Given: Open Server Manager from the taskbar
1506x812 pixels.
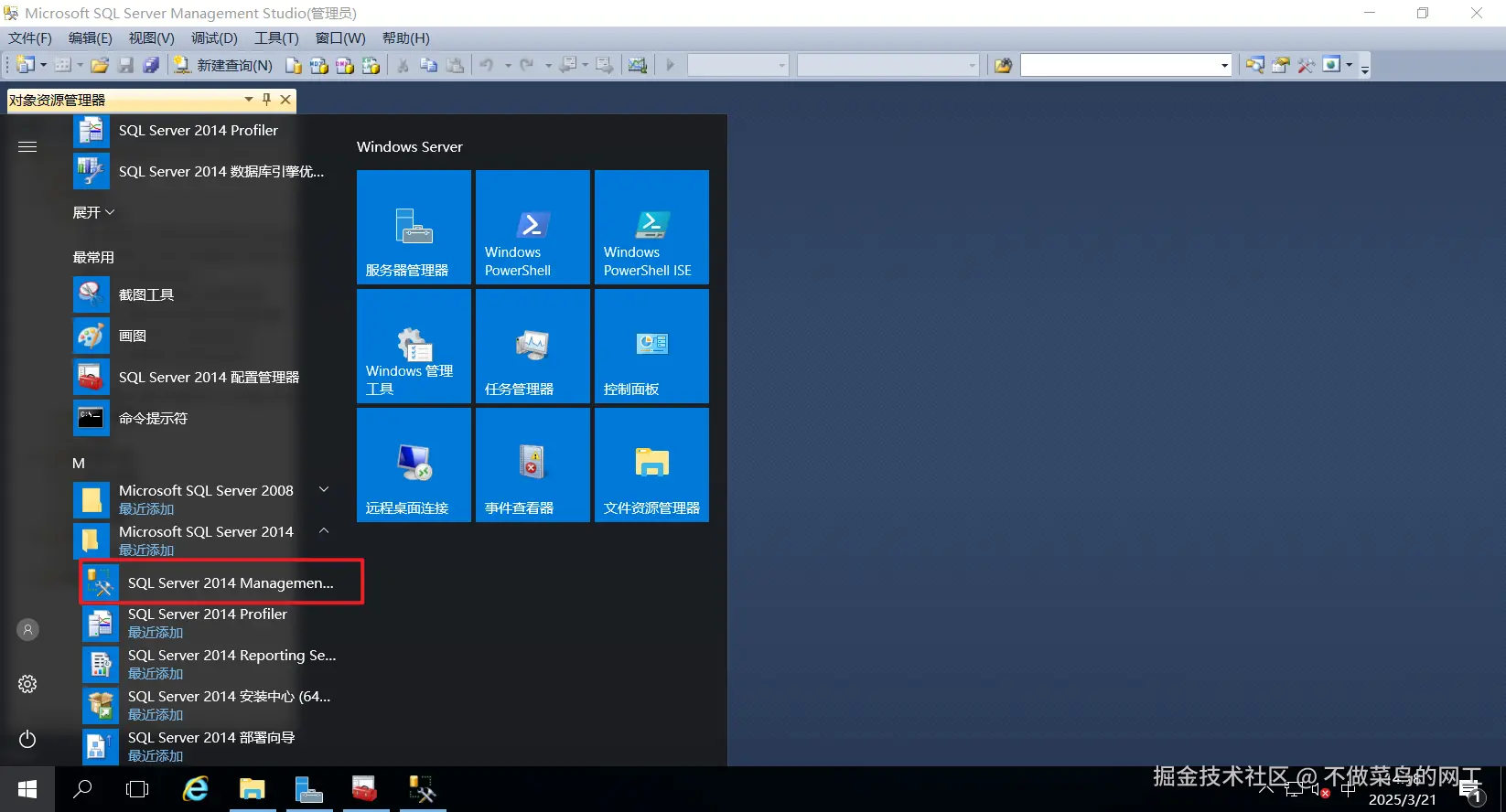Looking at the screenshot, I should [308, 789].
